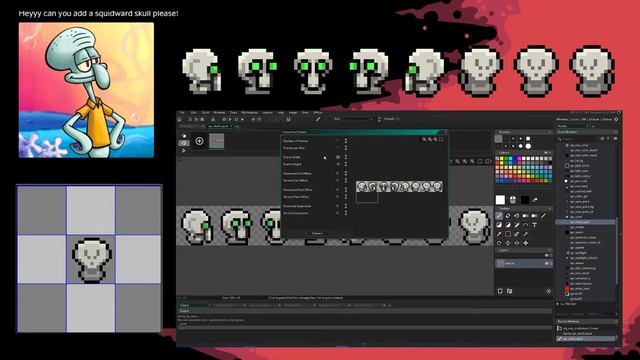Viewport: 640px width, 360px height.
Task: Click the Brush Size stepper arrows
Action: [x=379, y=119]
